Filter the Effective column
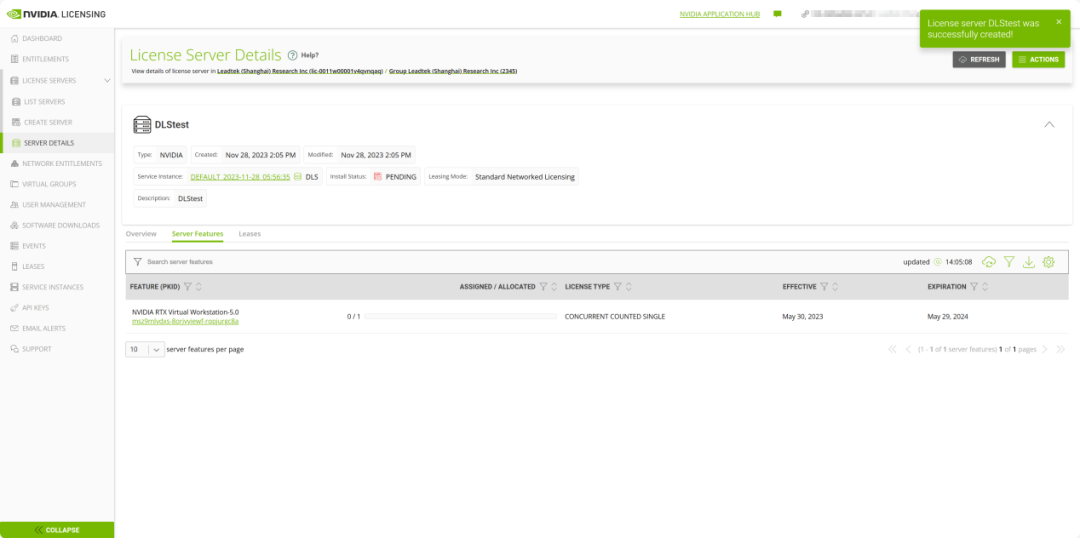The image size is (1080, 538). click(x=824, y=287)
